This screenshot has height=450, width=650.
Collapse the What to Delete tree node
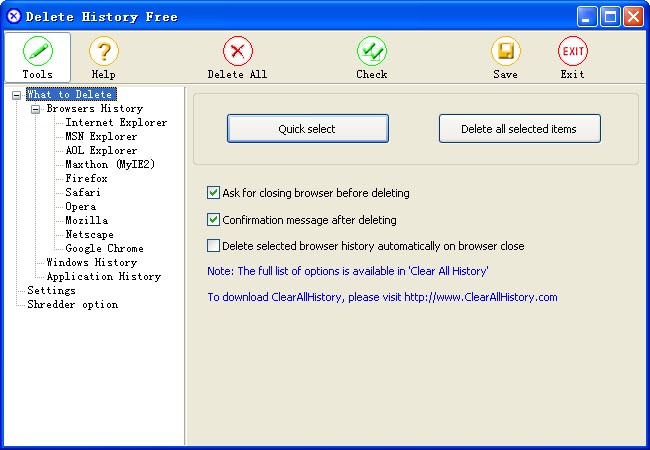(16, 95)
